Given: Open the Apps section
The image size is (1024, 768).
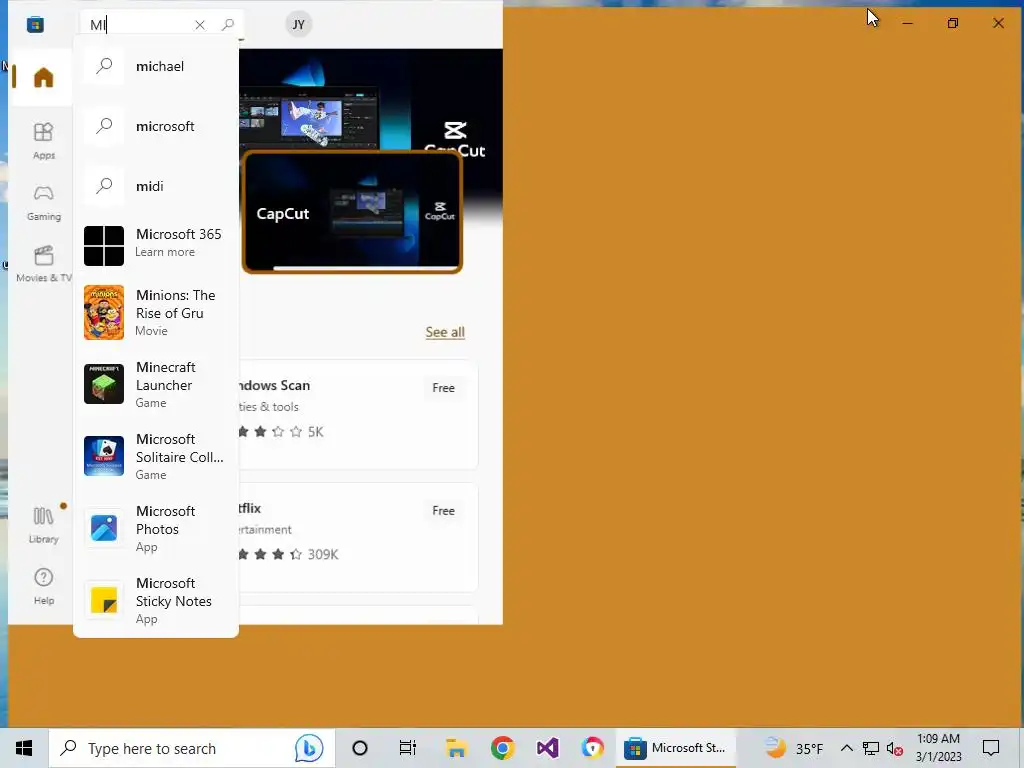Looking at the screenshot, I should pos(43,140).
